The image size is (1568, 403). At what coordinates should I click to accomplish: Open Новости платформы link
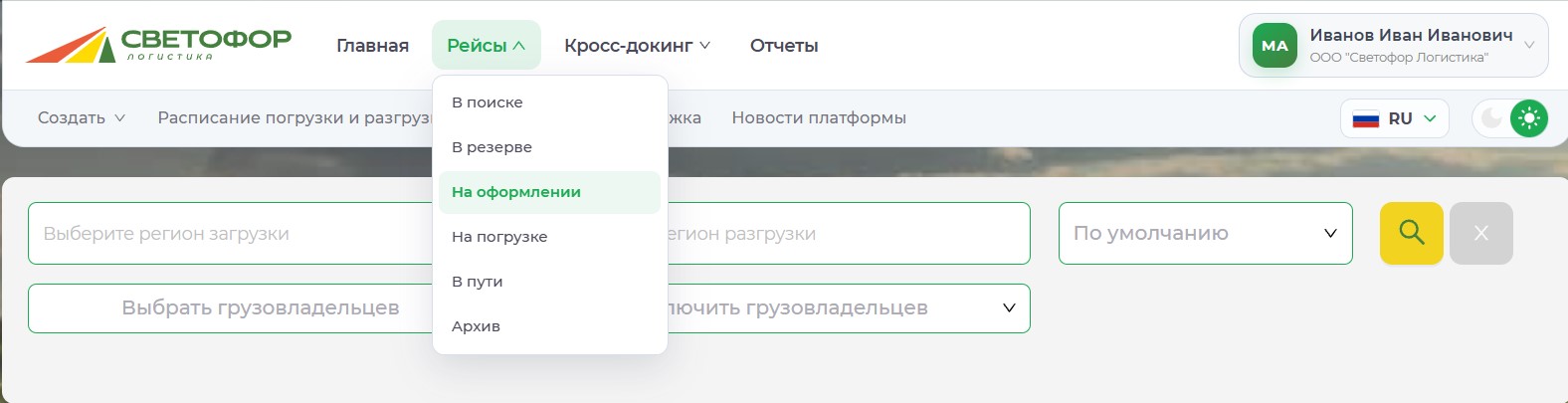tap(819, 117)
